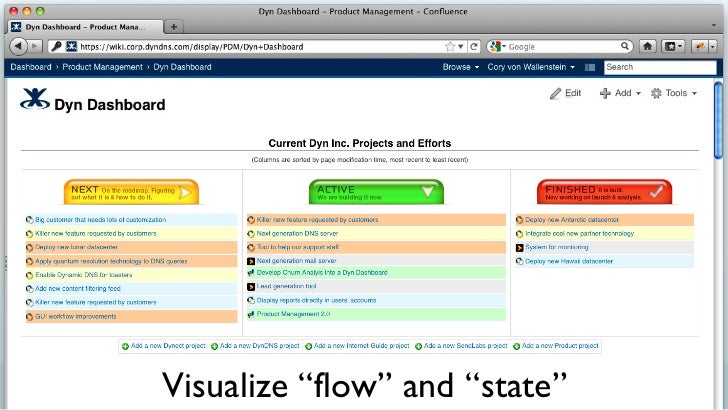728x410 pixels.
Task: Click the browser Home icon
Action: tap(647, 46)
